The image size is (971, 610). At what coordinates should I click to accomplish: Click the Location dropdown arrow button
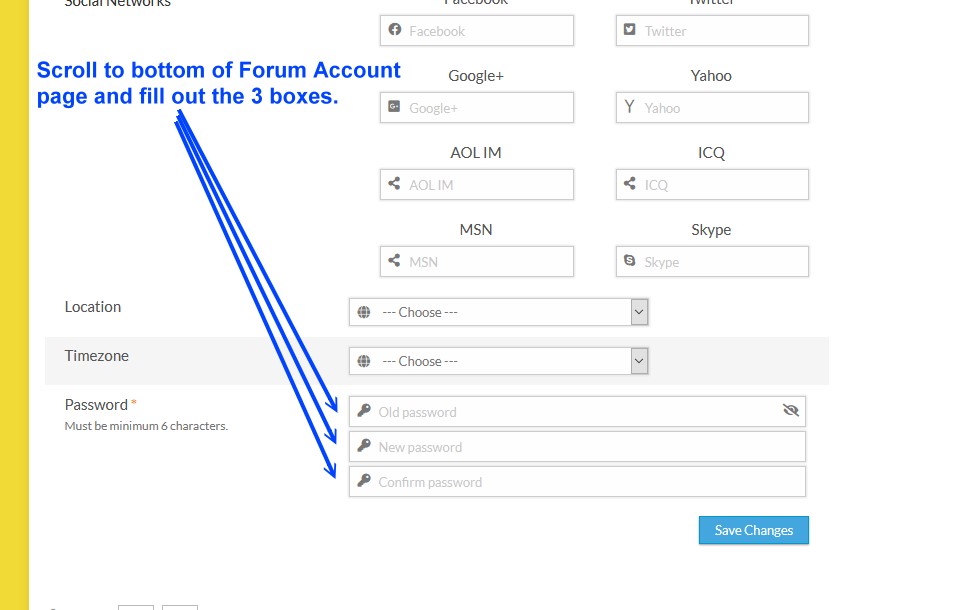pyautogui.click(x=639, y=312)
